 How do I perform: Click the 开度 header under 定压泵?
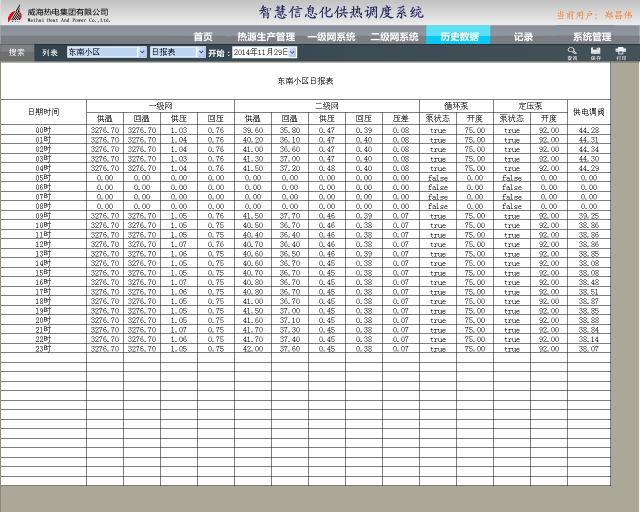coord(549,118)
